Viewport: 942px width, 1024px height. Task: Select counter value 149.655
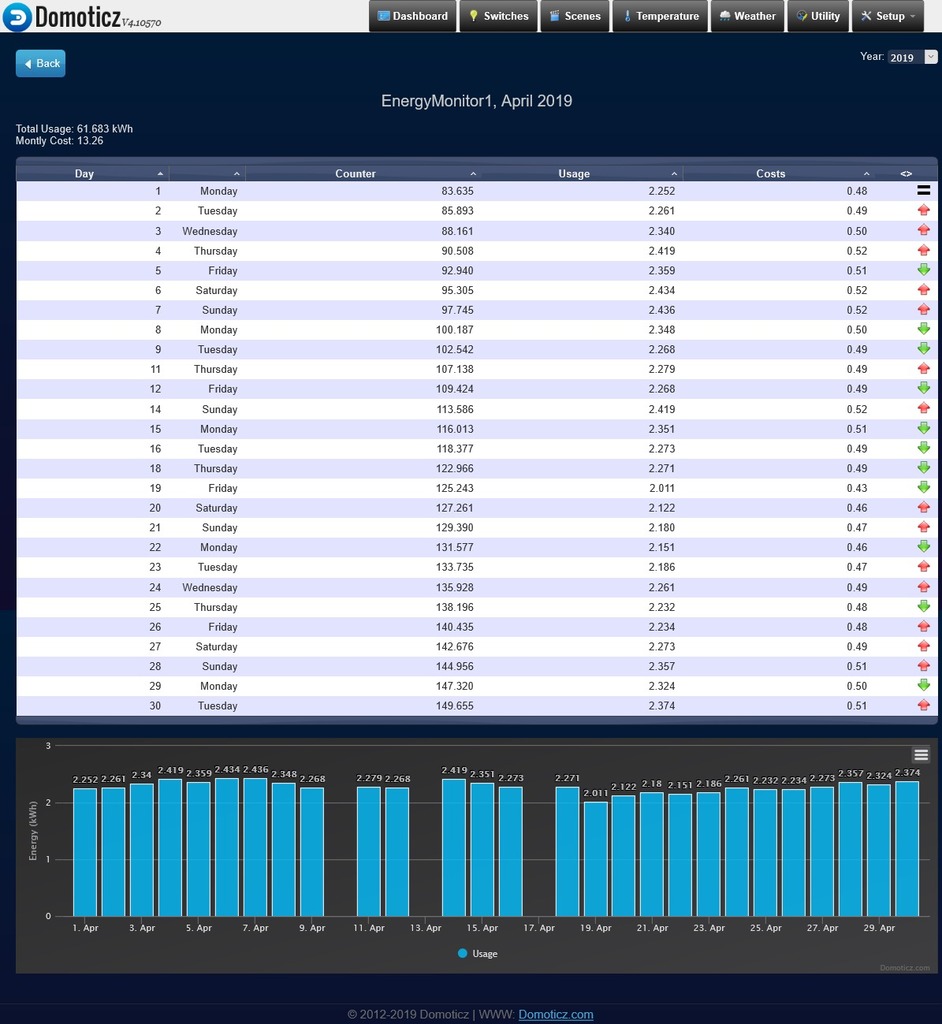pos(455,705)
